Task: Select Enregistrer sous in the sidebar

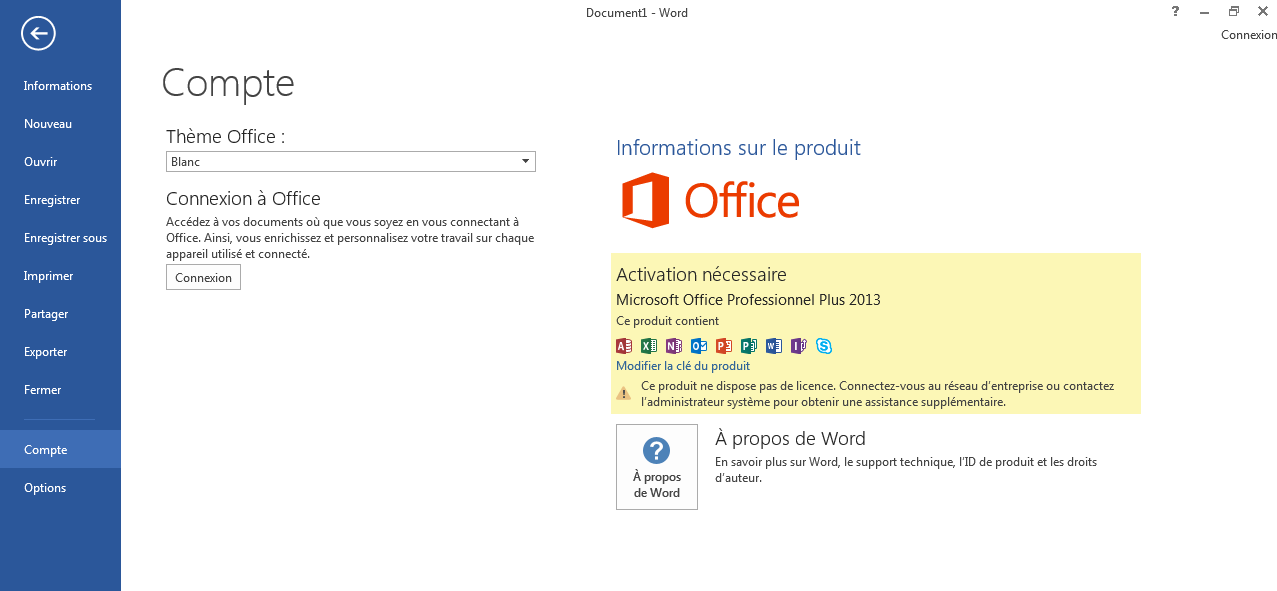Action: 60,238
